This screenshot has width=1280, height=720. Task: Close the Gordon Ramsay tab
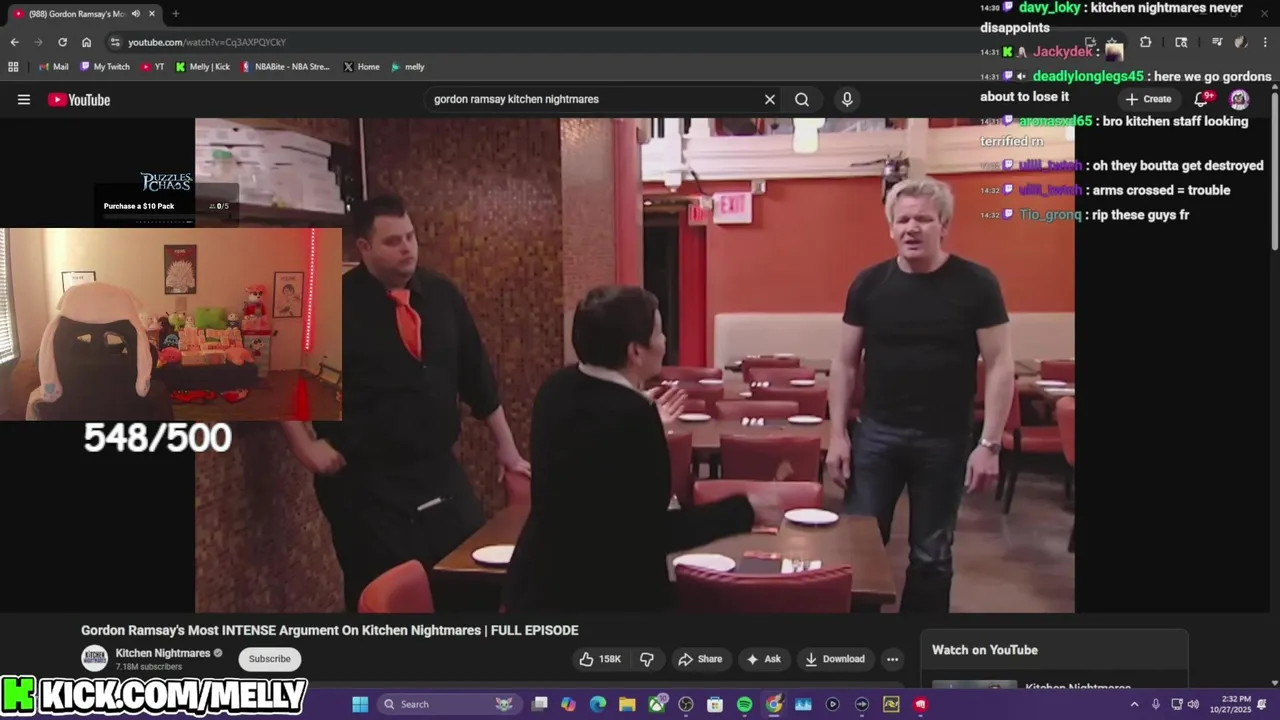tap(152, 14)
